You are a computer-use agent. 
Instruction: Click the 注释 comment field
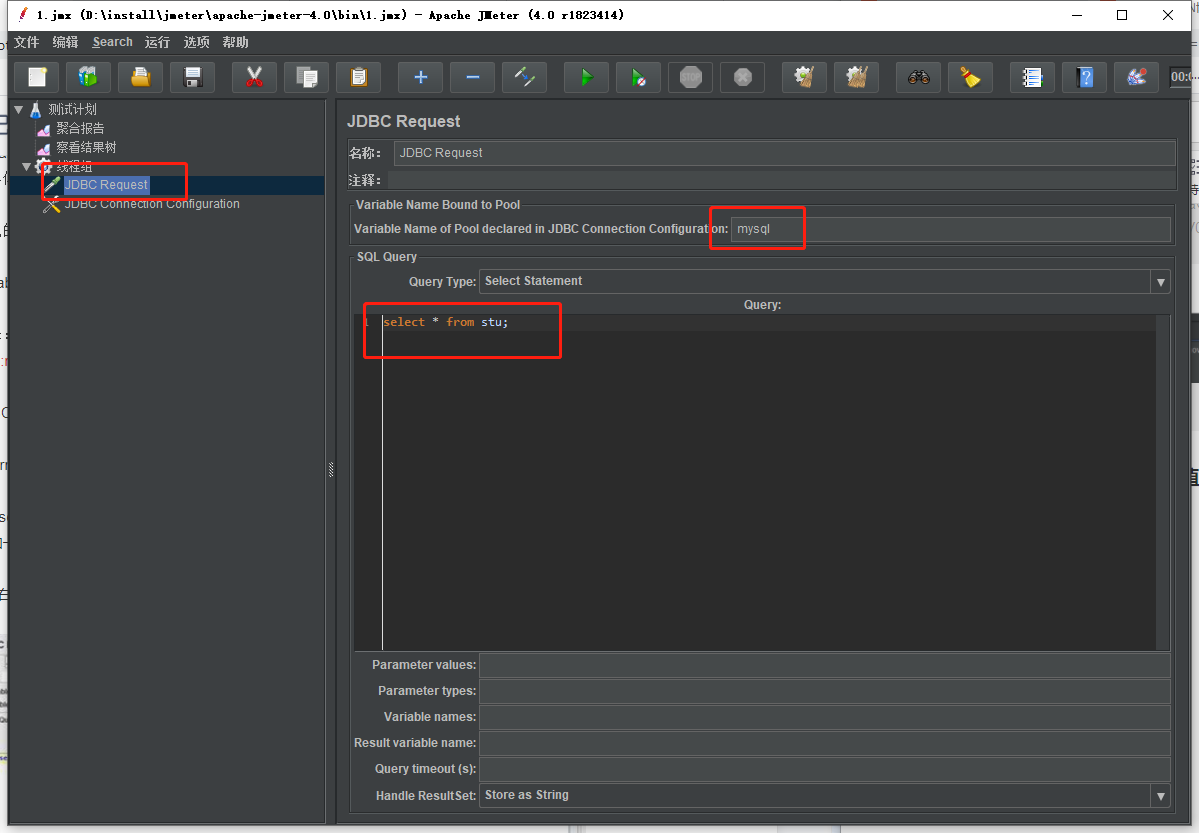point(781,181)
